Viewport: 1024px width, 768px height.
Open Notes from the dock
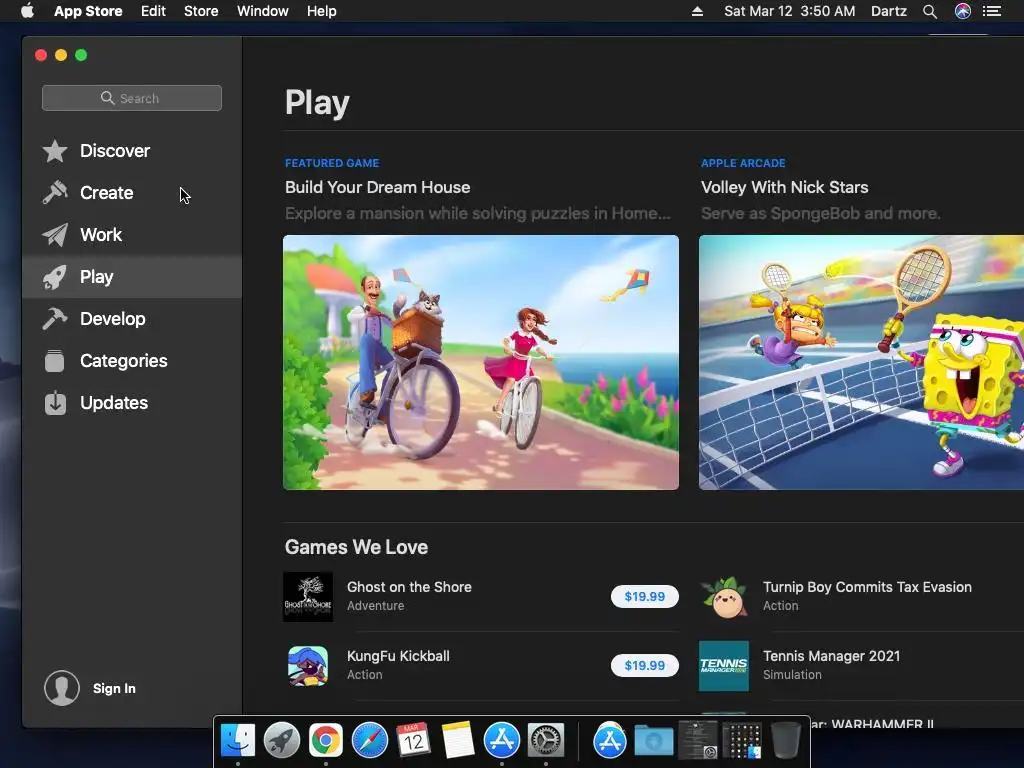point(458,740)
